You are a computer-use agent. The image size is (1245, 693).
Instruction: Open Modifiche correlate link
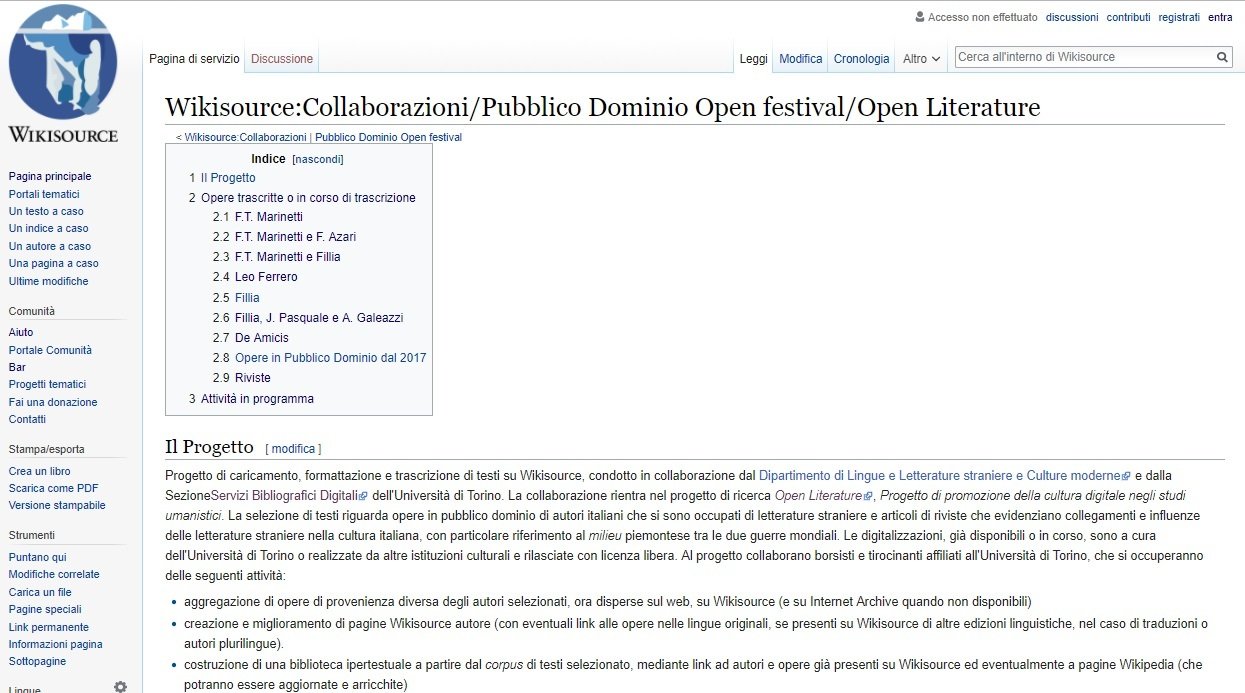tap(54, 575)
